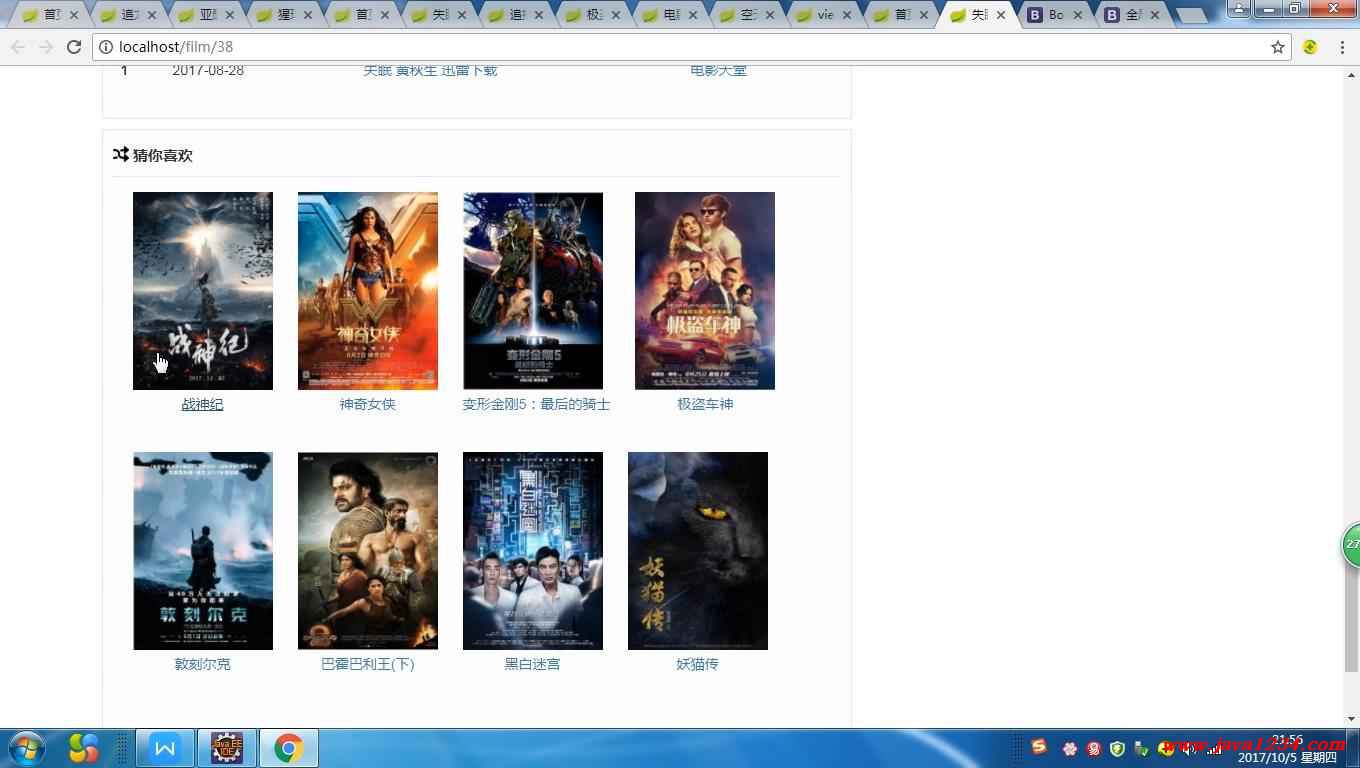The width and height of the screenshot is (1360, 768).
Task: Switch to the Java EE IDE taskbar app
Action: pyautogui.click(x=227, y=748)
